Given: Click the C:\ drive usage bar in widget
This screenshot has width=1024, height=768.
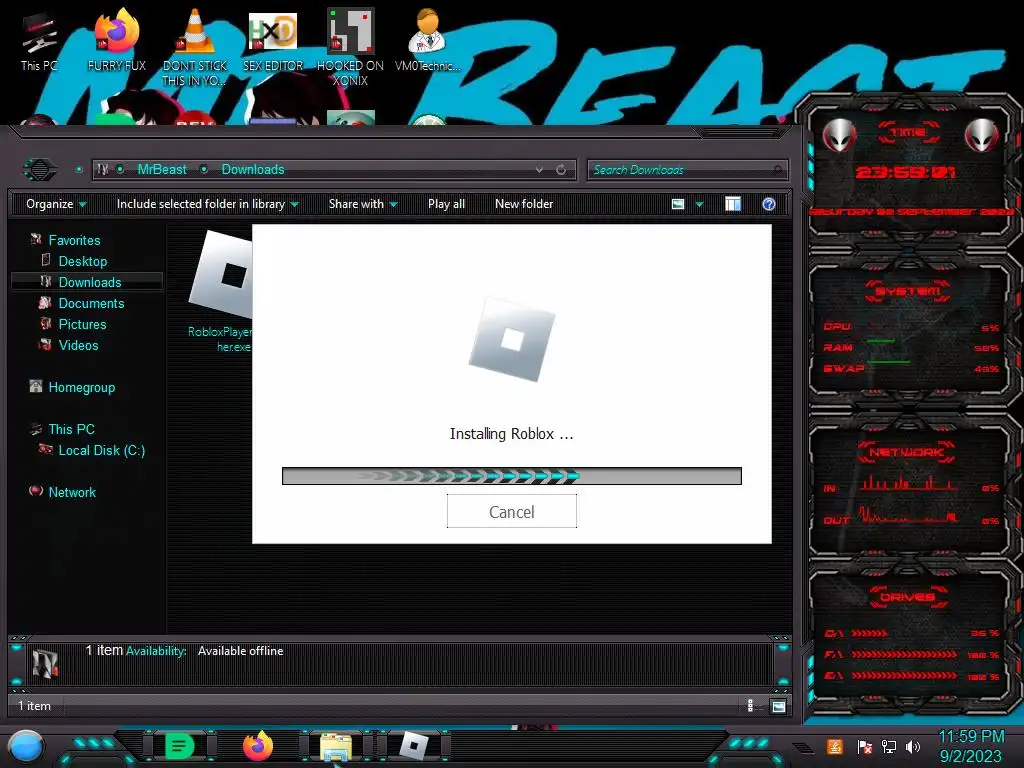Looking at the screenshot, I should click(869, 633).
